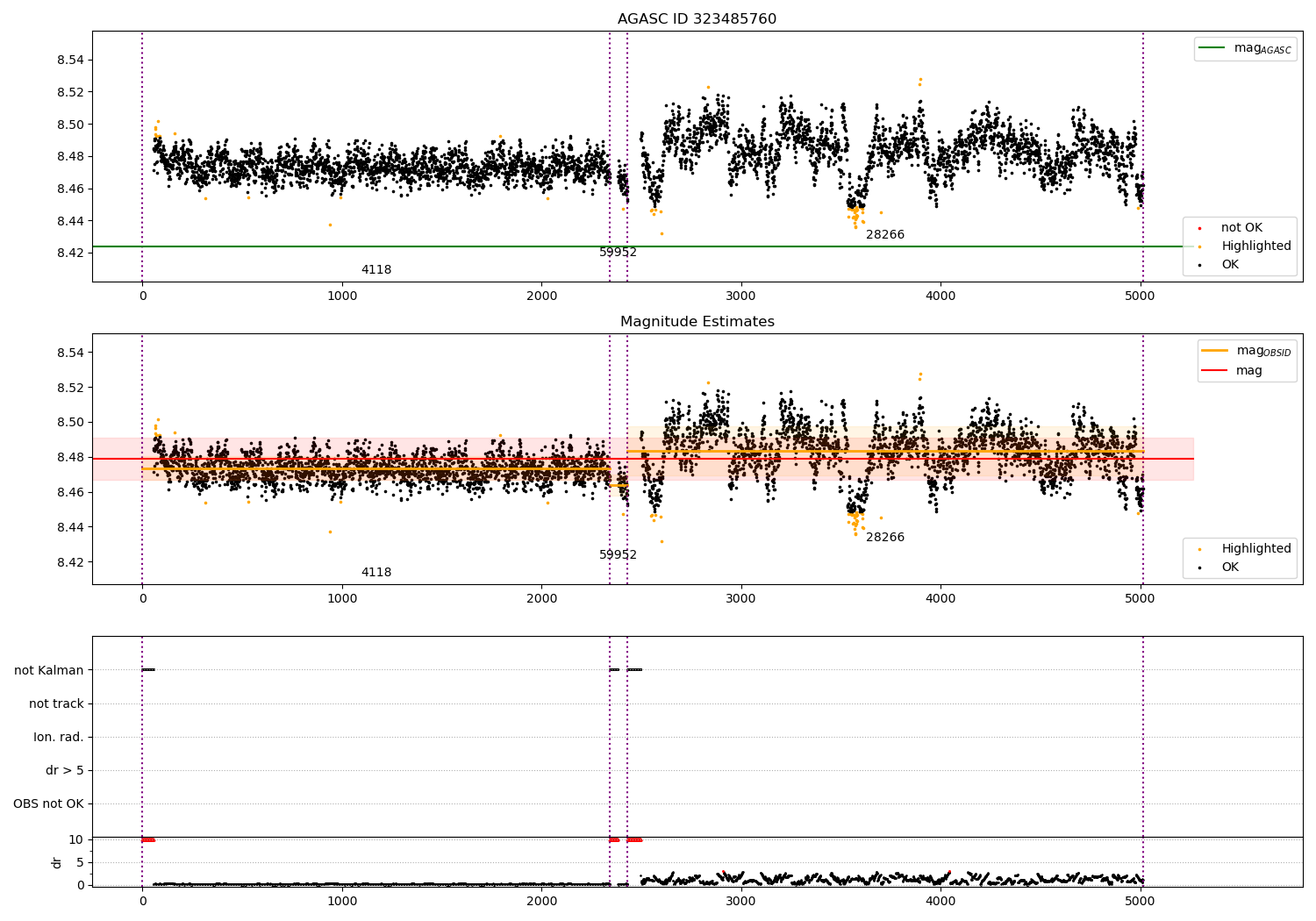Click the 28266 label in the Magnitude Estimates plot
The image size is (1316, 921).
click(x=885, y=538)
